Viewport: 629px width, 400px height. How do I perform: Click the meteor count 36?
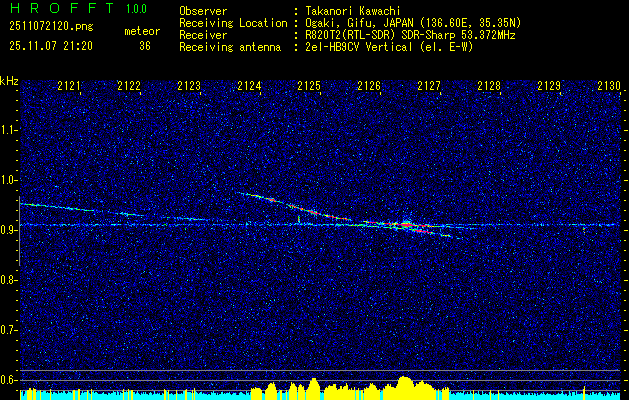(145, 46)
